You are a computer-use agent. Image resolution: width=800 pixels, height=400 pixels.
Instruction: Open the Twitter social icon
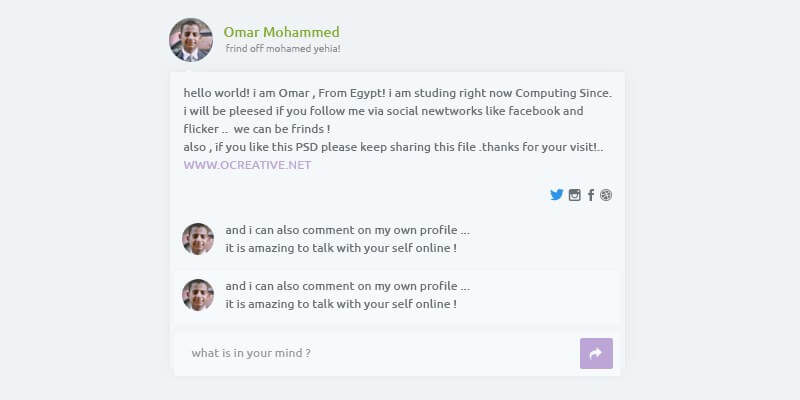coord(557,195)
